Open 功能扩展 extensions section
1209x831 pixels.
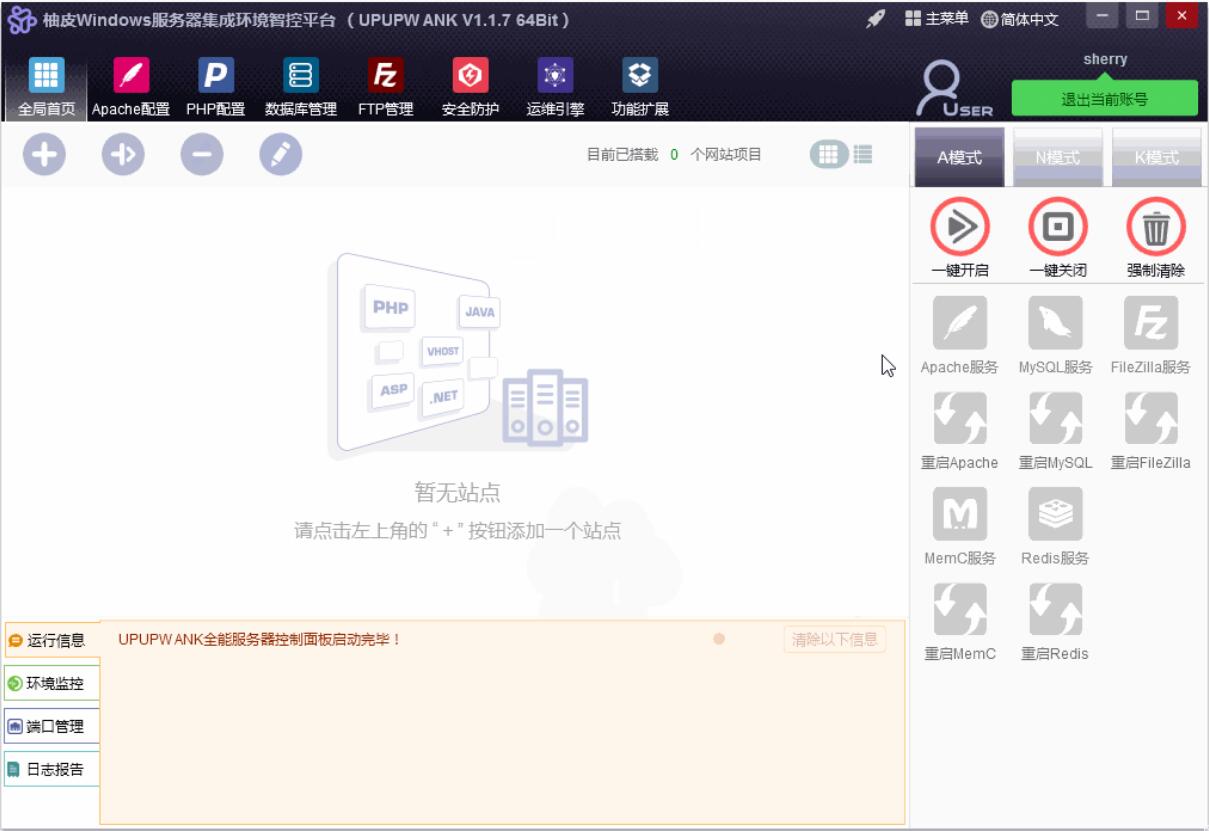pos(640,87)
